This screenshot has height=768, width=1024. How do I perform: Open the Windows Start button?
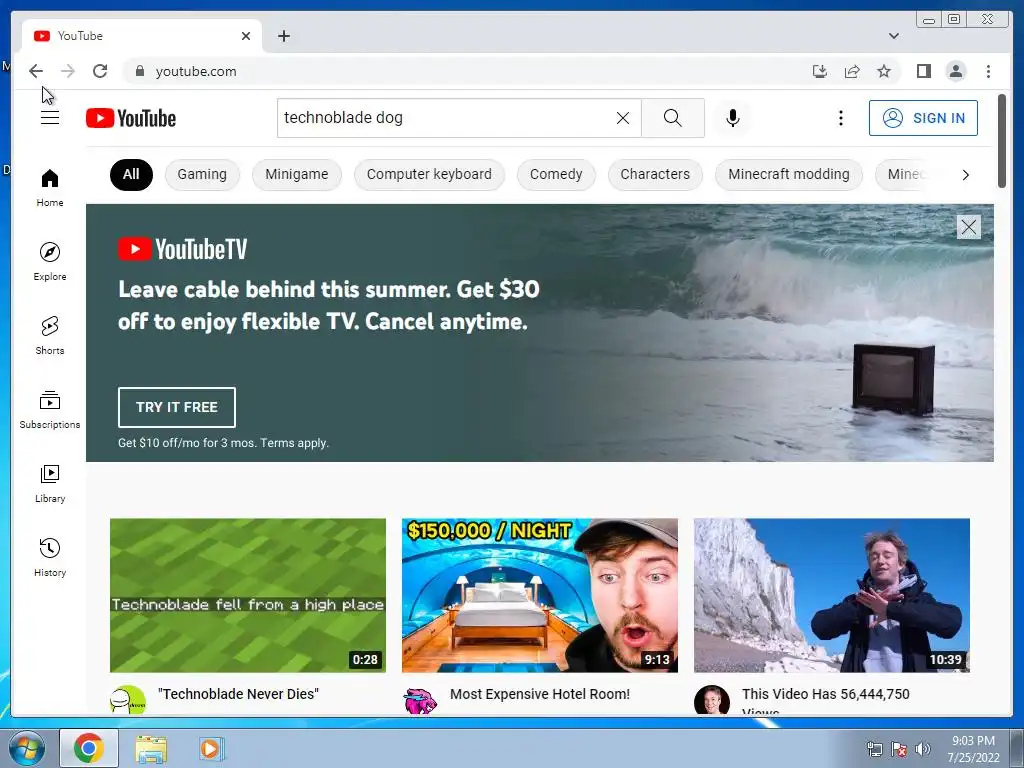pyautogui.click(x=25, y=748)
